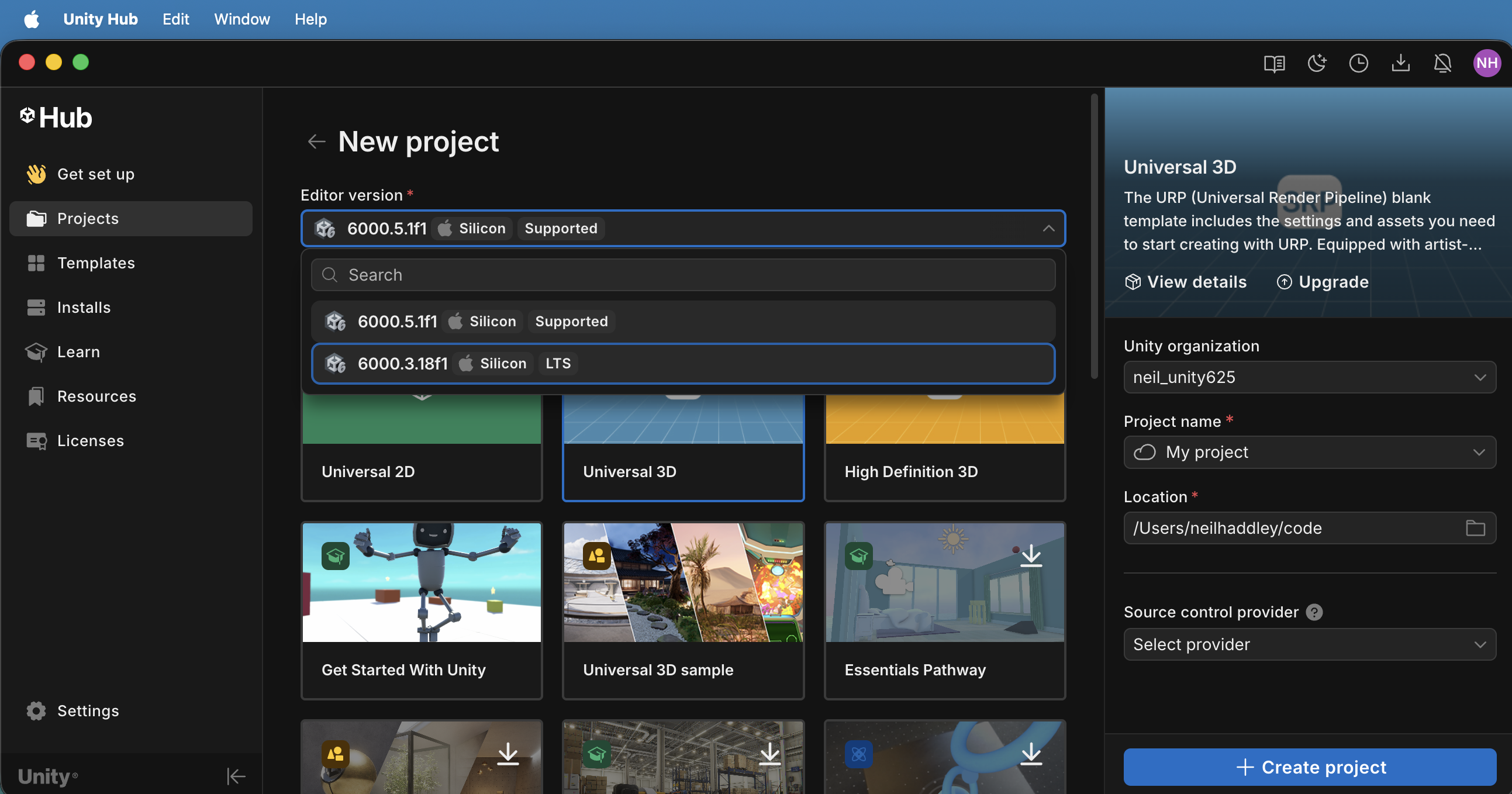
Task: Toggle the dark mode moon icon
Action: pyautogui.click(x=1317, y=63)
